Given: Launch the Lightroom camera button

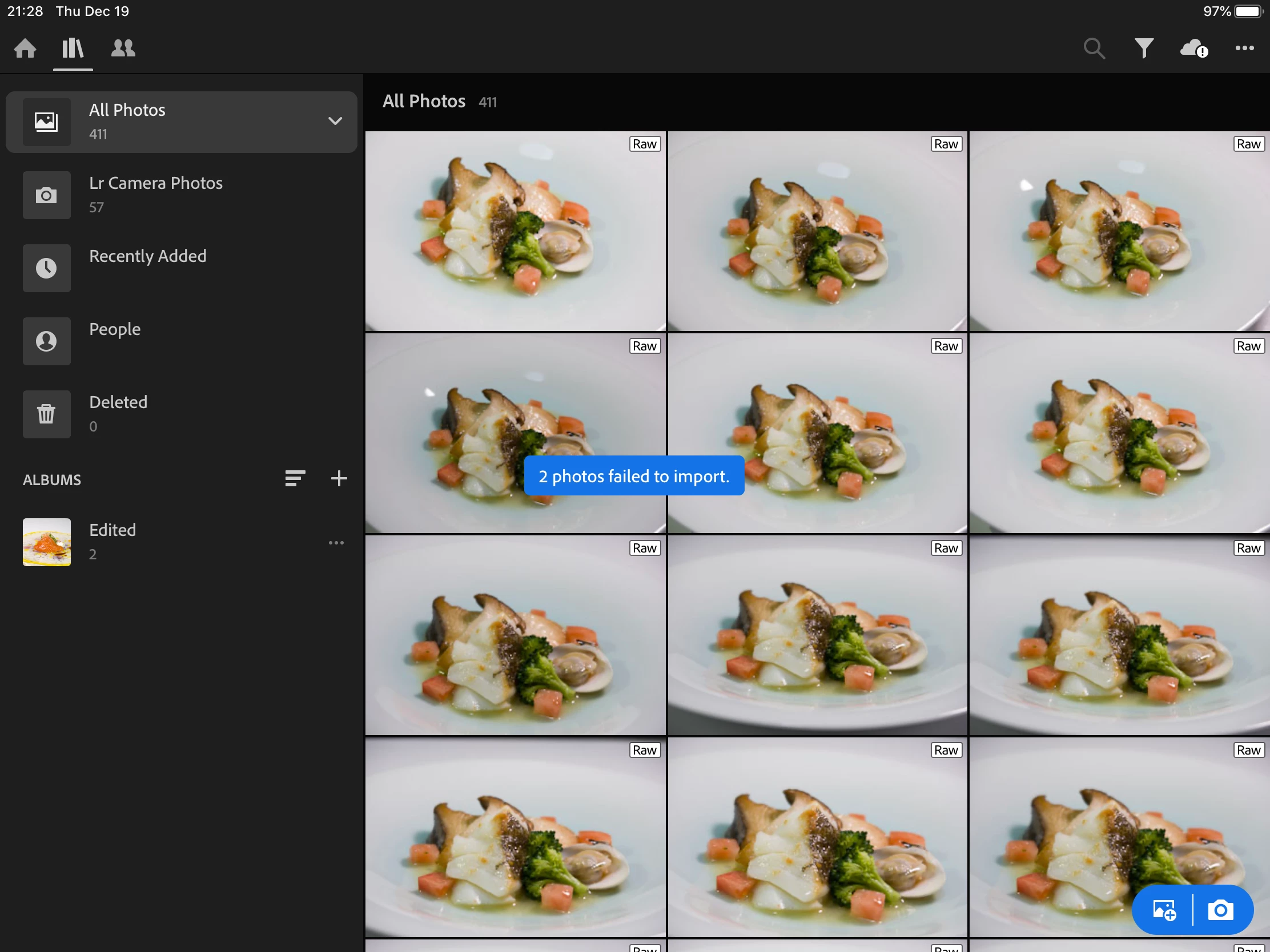Looking at the screenshot, I should (1220, 910).
